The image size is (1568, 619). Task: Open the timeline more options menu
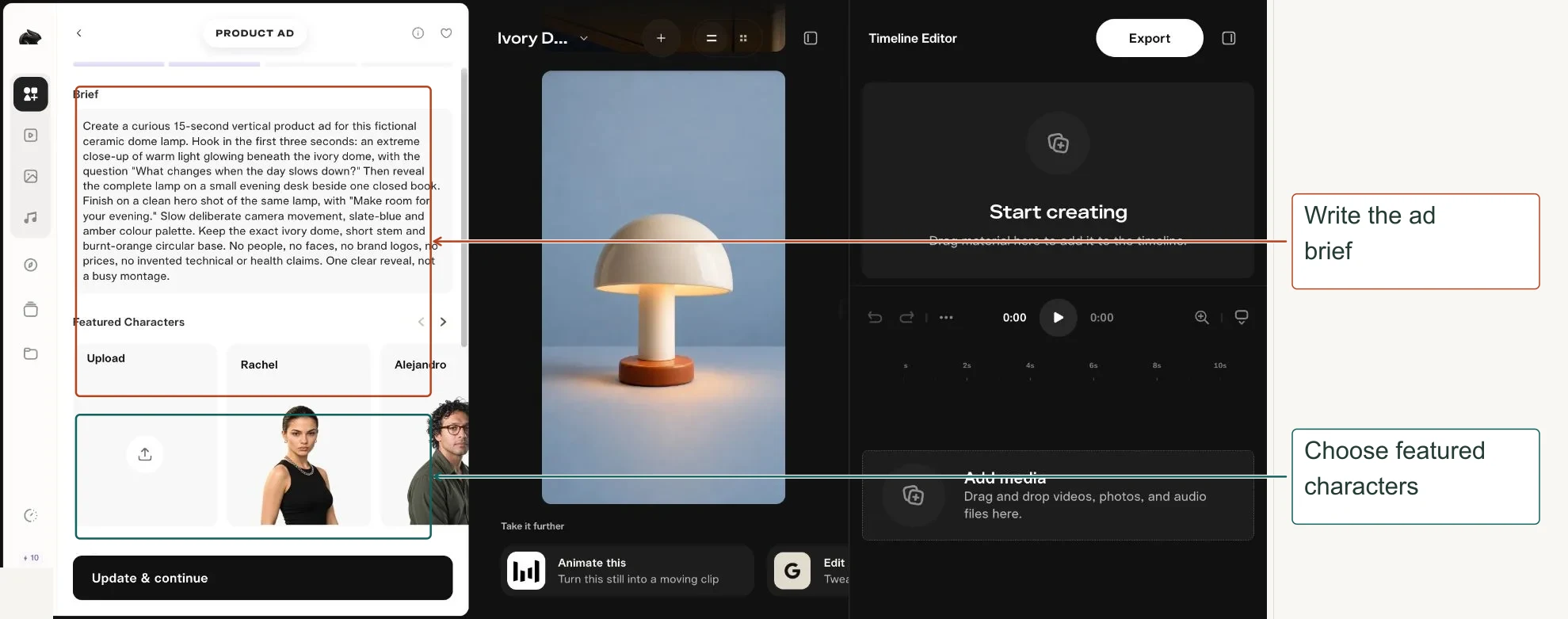pyautogui.click(x=946, y=317)
